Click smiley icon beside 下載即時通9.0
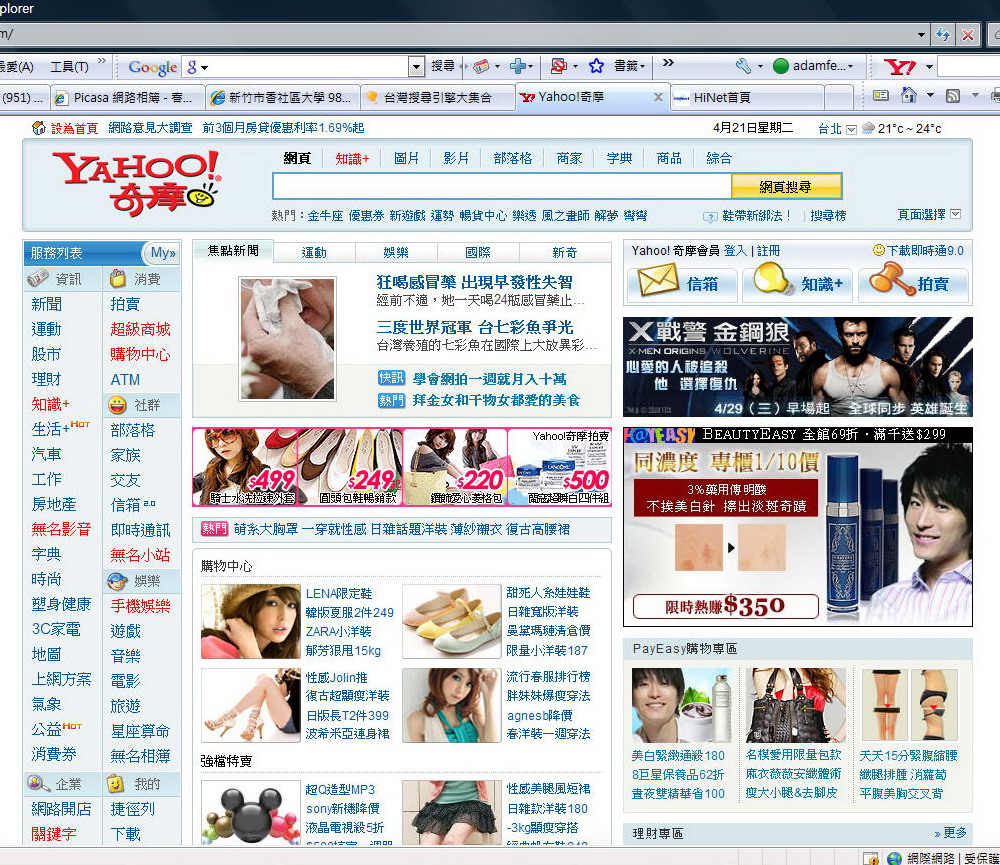 coord(878,250)
